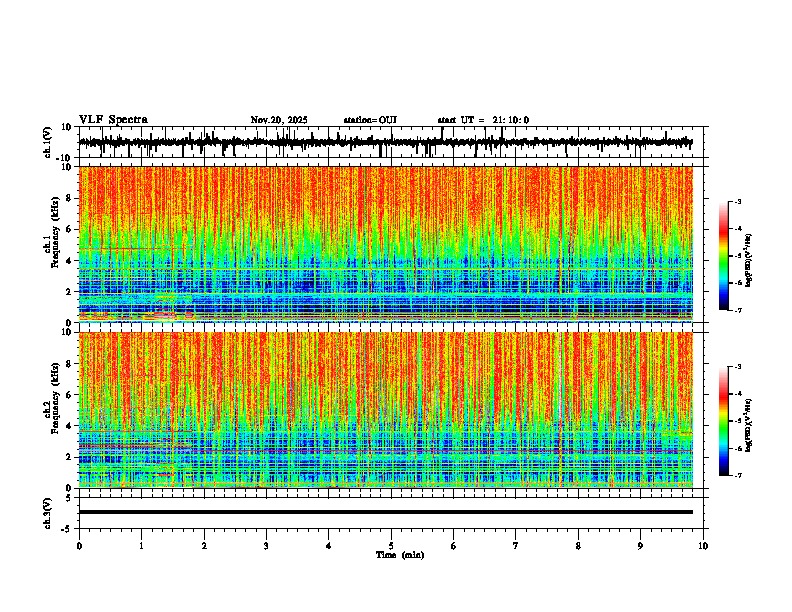The image size is (792, 612).
Task: Click the "ch.1(V)" waveform axis label
Action: tap(48, 142)
